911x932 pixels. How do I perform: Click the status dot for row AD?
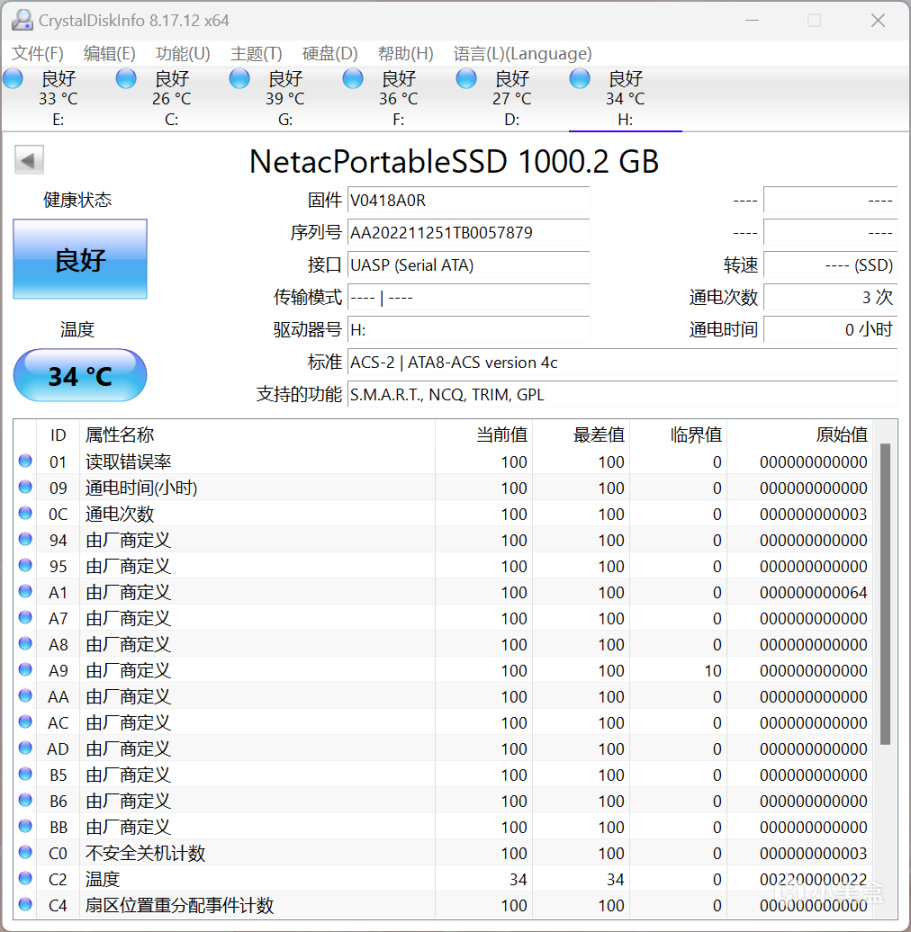[x=25, y=748]
